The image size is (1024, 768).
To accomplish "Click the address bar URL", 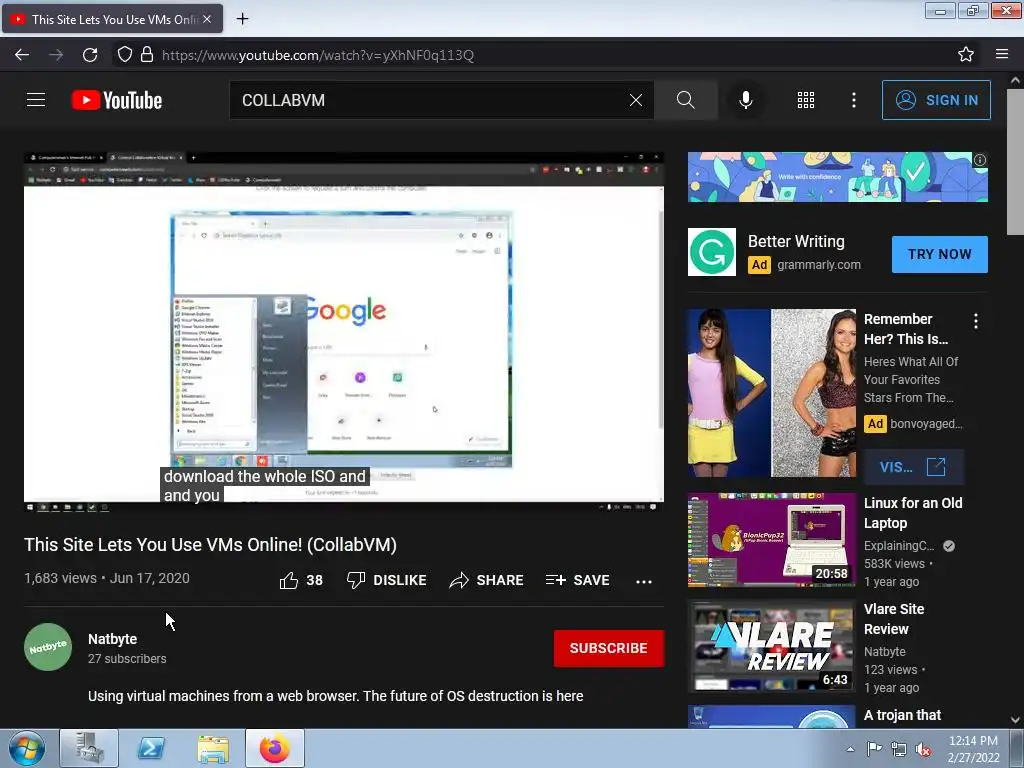I will click(x=317, y=55).
